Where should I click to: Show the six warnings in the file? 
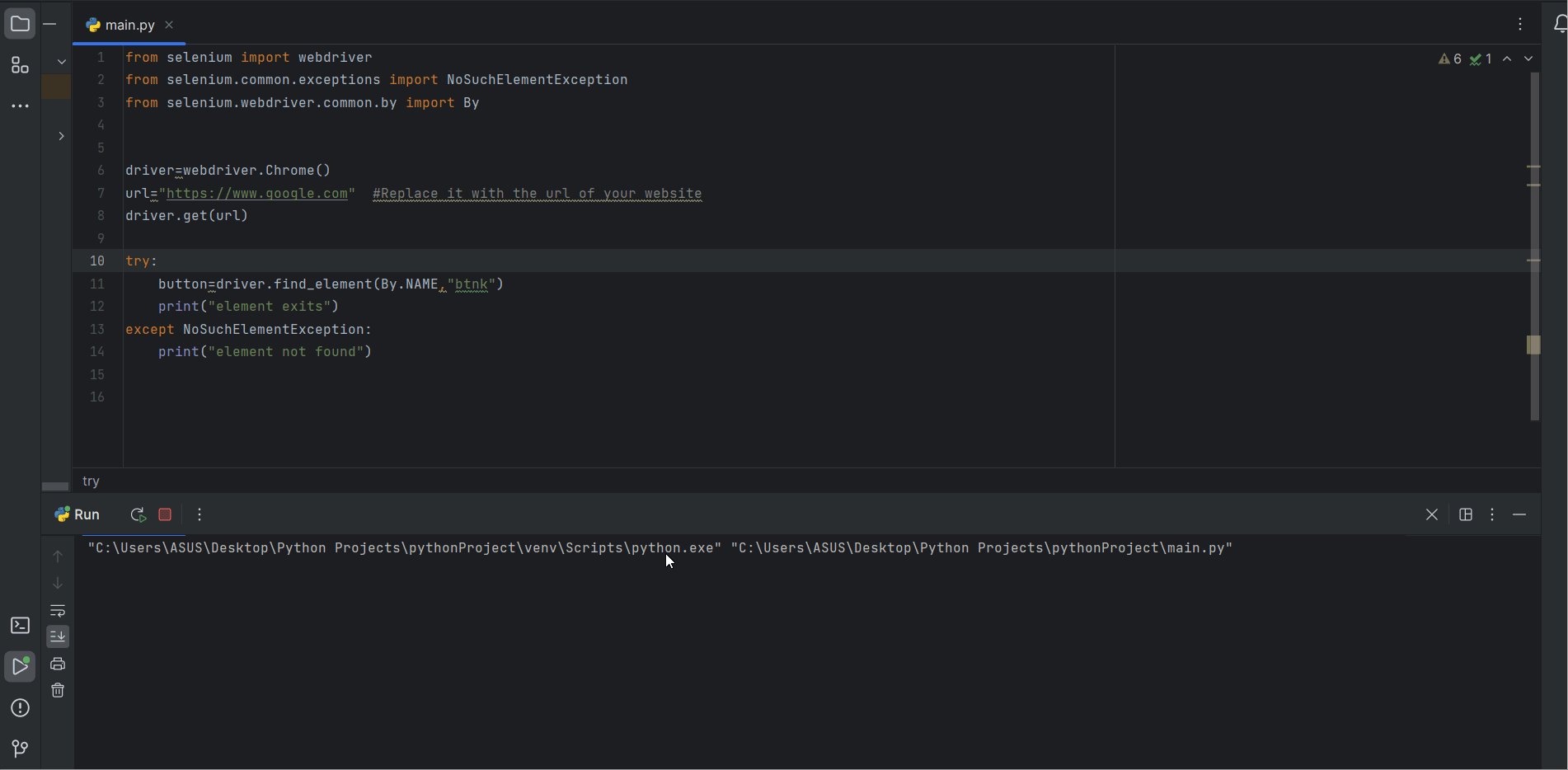(1450, 59)
